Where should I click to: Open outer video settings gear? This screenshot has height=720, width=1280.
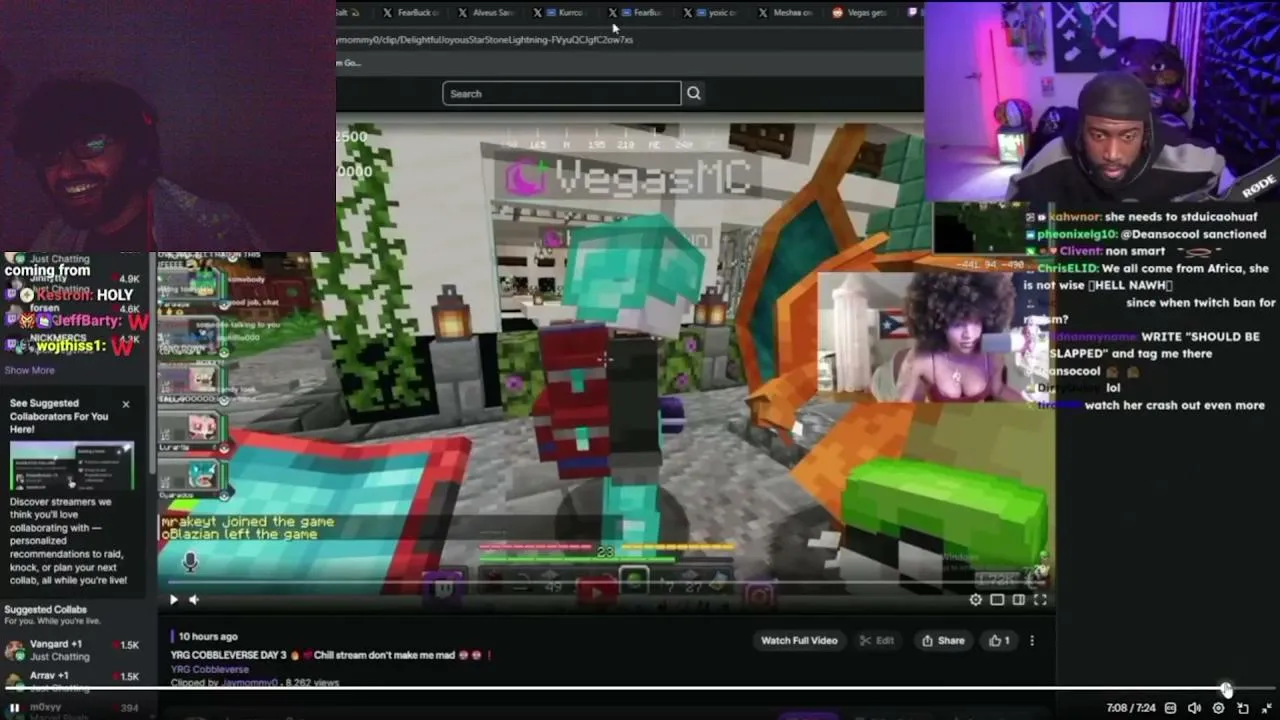click(x=1218, y=708)
